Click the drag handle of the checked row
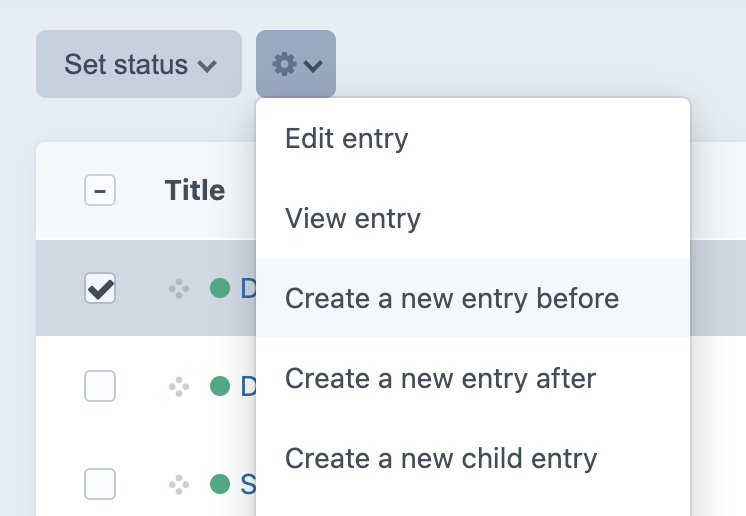Viewport: 746px width, 516px height. pyautogui.click(x=179, y=289)
